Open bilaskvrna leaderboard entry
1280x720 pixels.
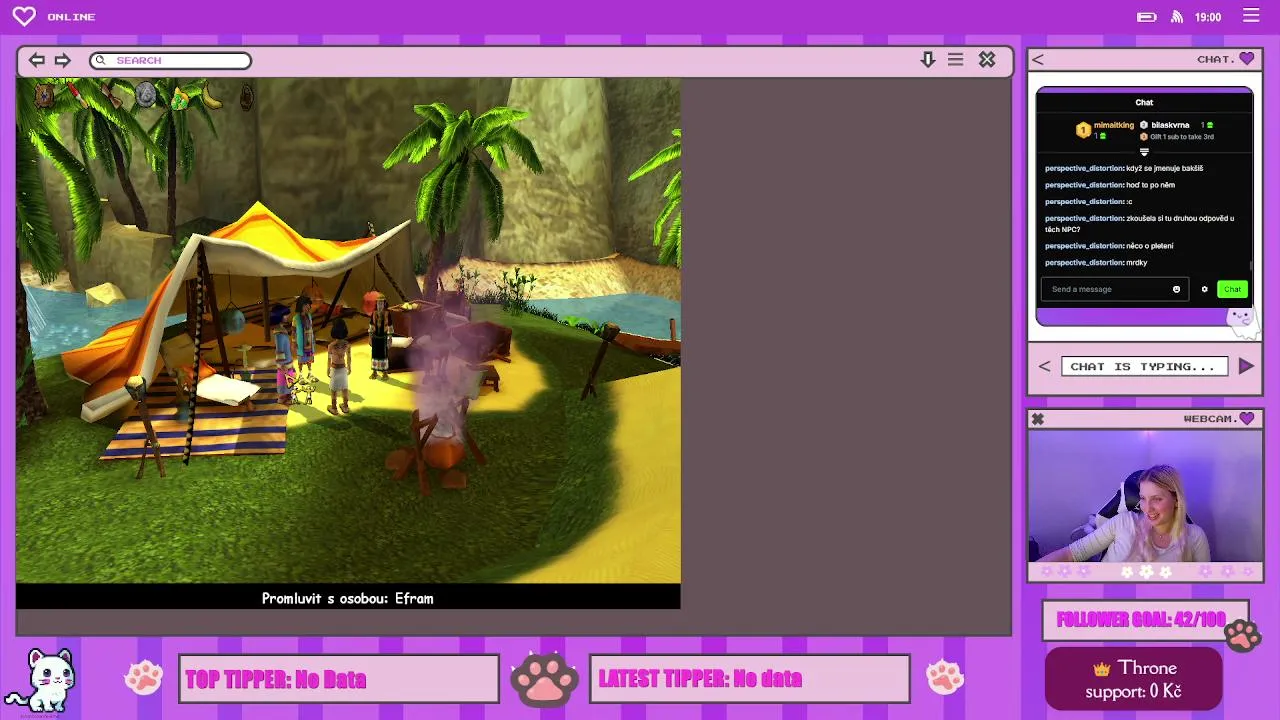click(1178, 125)
